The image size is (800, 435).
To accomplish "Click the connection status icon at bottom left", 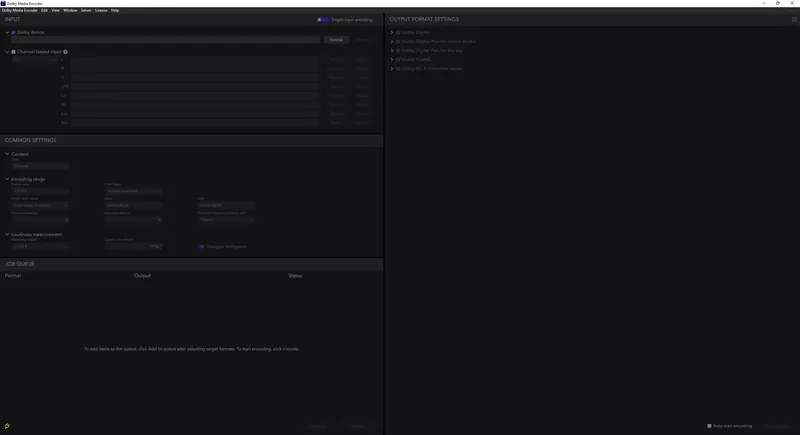I will click(x=7, y=426).
